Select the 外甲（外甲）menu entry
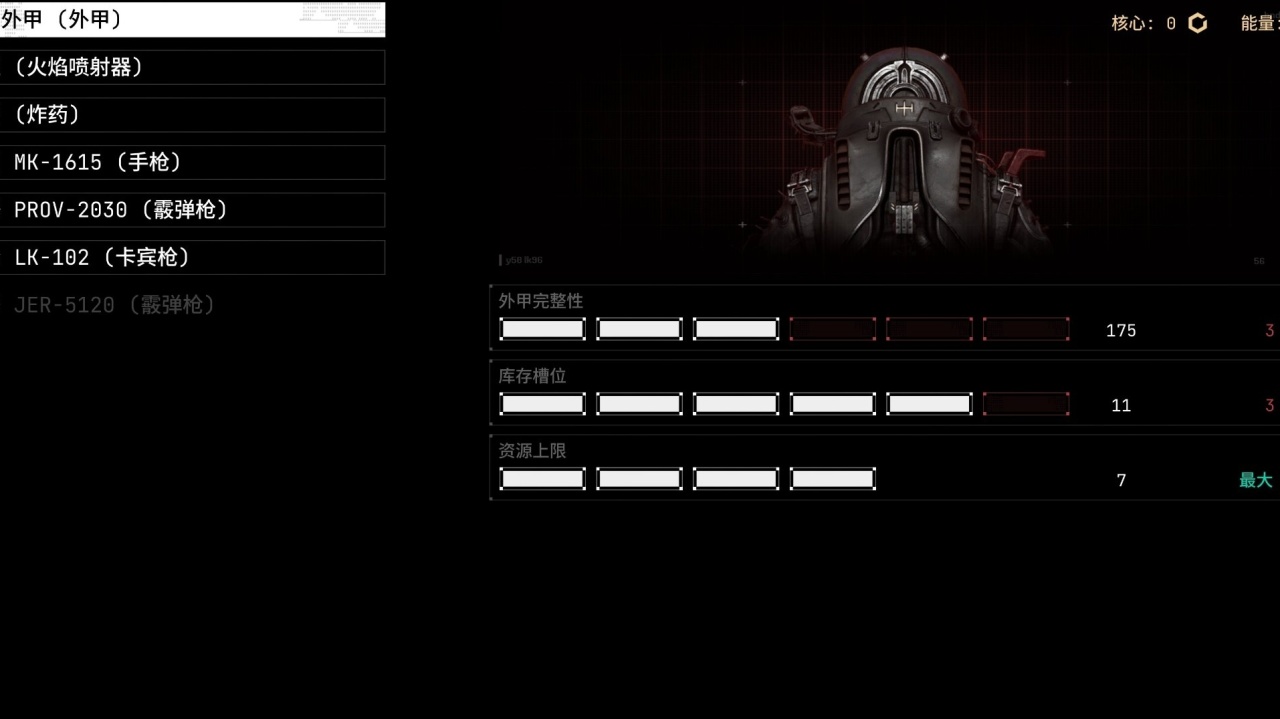The height and width of the screenshot is (719, 1280). coord(192,19)
